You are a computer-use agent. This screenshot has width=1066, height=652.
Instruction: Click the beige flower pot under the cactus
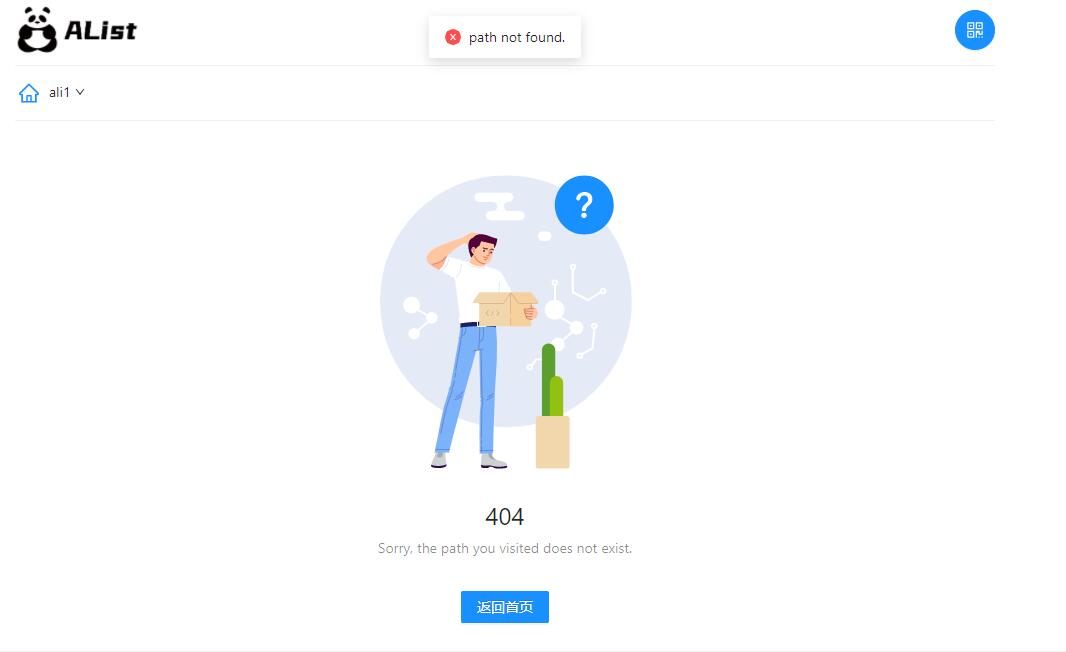(552, 442)
